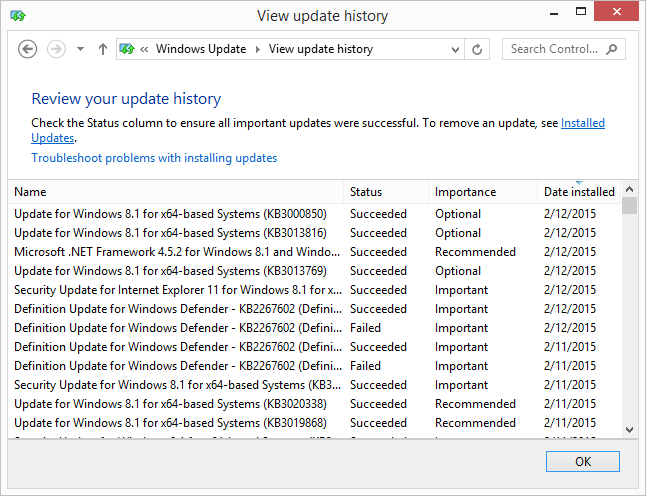Screen dimensions: 646x496
Task: Sort by the Status column header
Action: [386, 192]
